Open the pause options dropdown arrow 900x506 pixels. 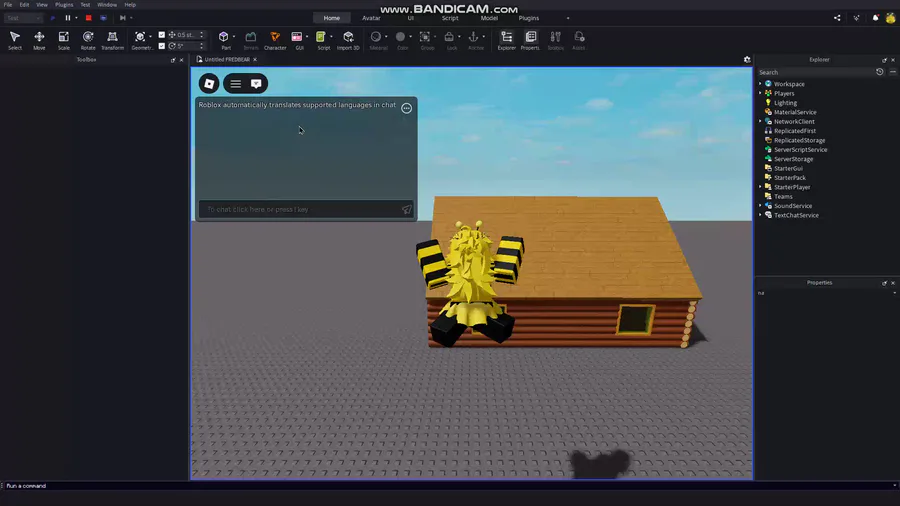76,18
